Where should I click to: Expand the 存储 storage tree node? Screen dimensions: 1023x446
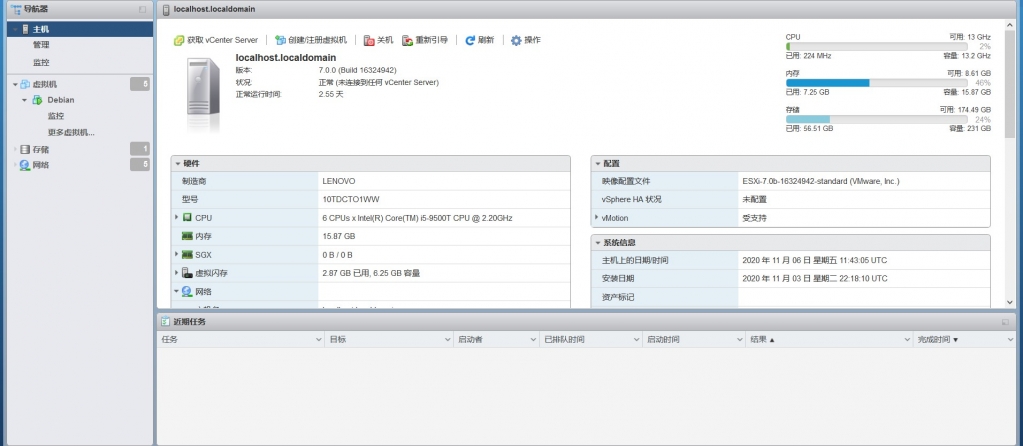[16, 149]
